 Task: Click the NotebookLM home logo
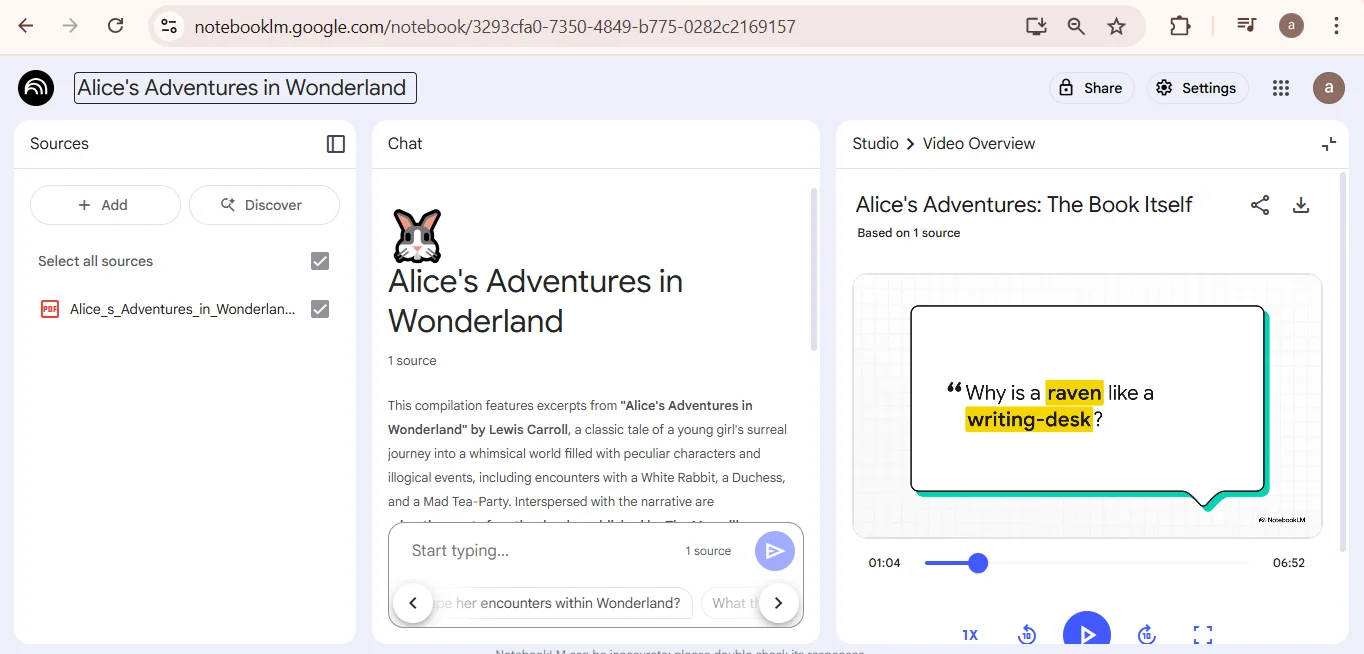(x=36, y=88)
